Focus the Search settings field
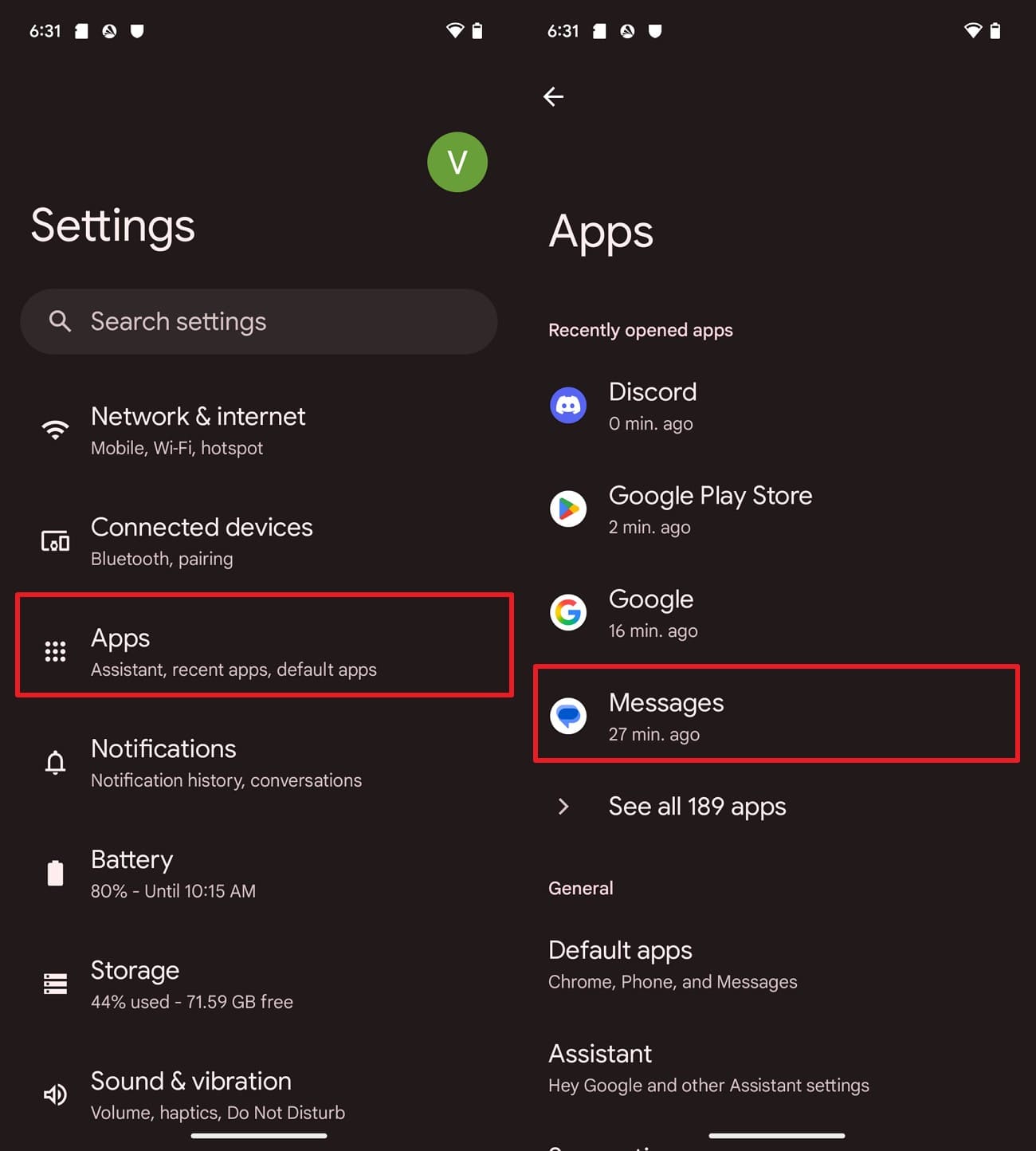The width and height of the screenshot is (1036, 1151). click(259, 321)
